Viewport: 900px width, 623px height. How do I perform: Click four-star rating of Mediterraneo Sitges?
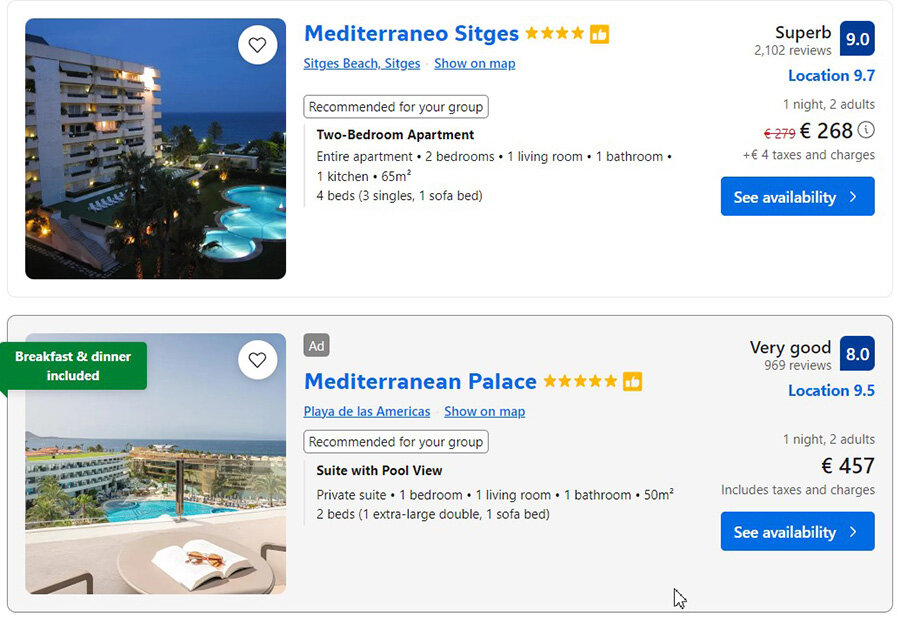pos(554,33)
